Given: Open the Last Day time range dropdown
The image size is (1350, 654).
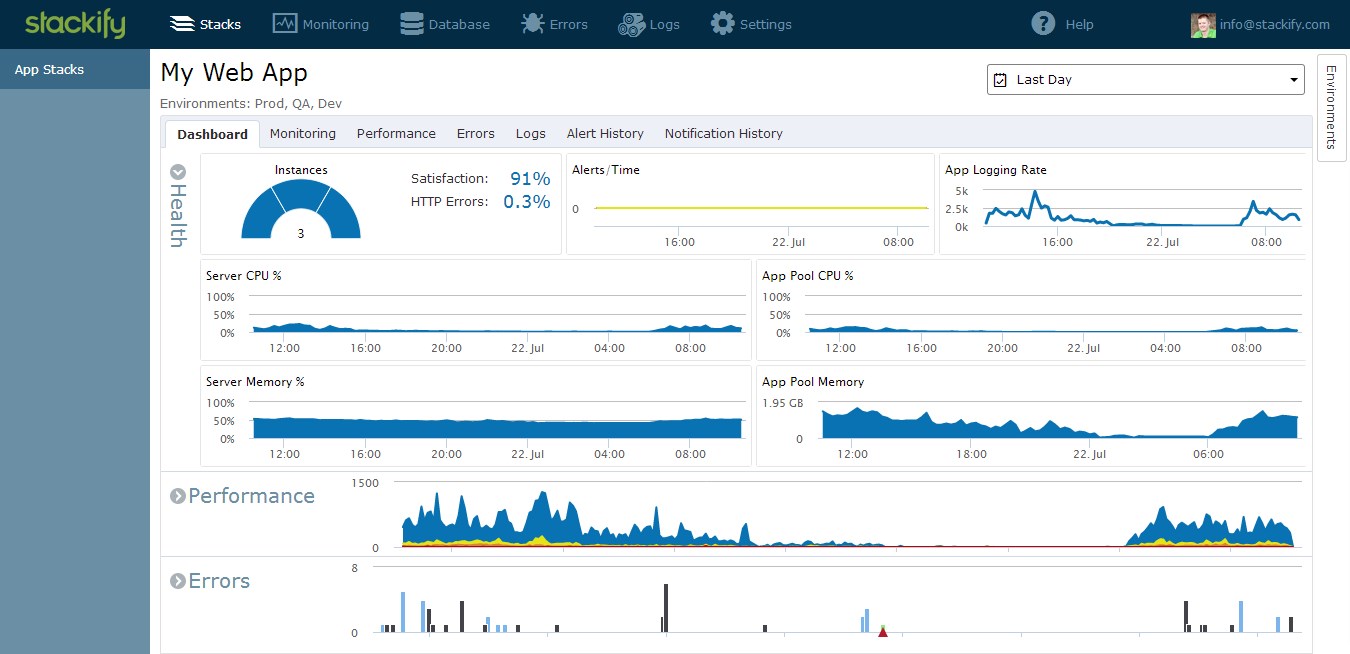Looking at the screenshot, I should 1145,80.
